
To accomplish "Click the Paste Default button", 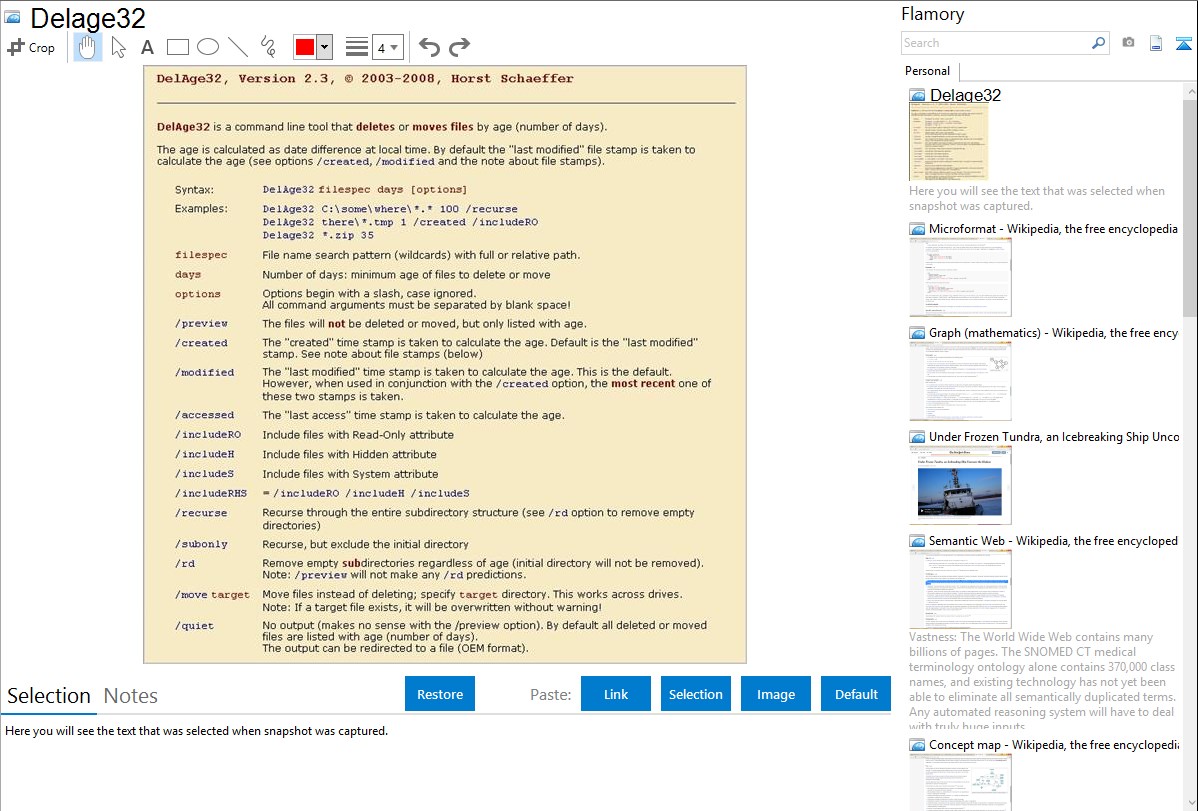I will [x=856, y=694].
